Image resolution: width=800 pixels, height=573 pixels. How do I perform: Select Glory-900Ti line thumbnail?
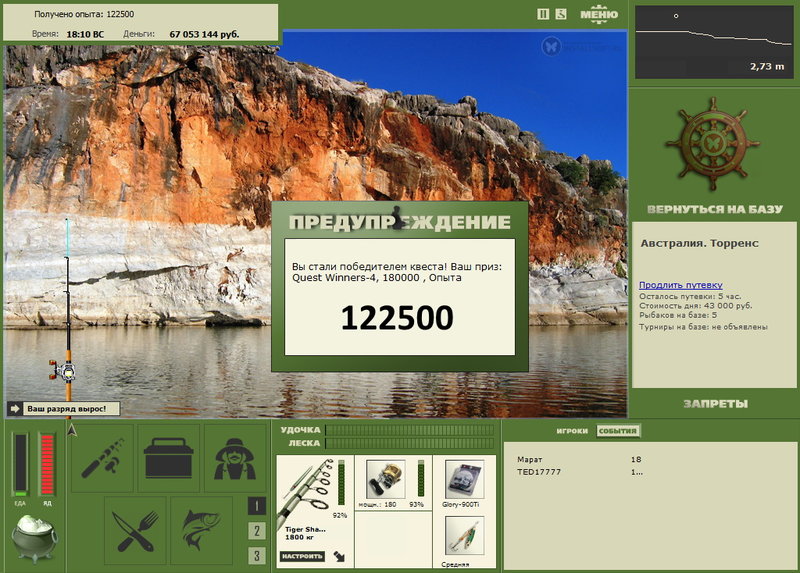464,480
